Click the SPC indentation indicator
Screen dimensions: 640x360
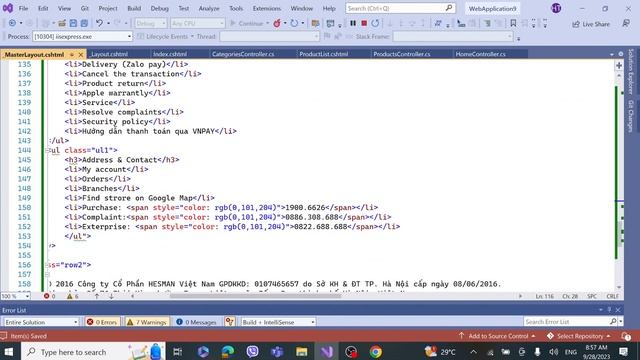coord(592,296)
